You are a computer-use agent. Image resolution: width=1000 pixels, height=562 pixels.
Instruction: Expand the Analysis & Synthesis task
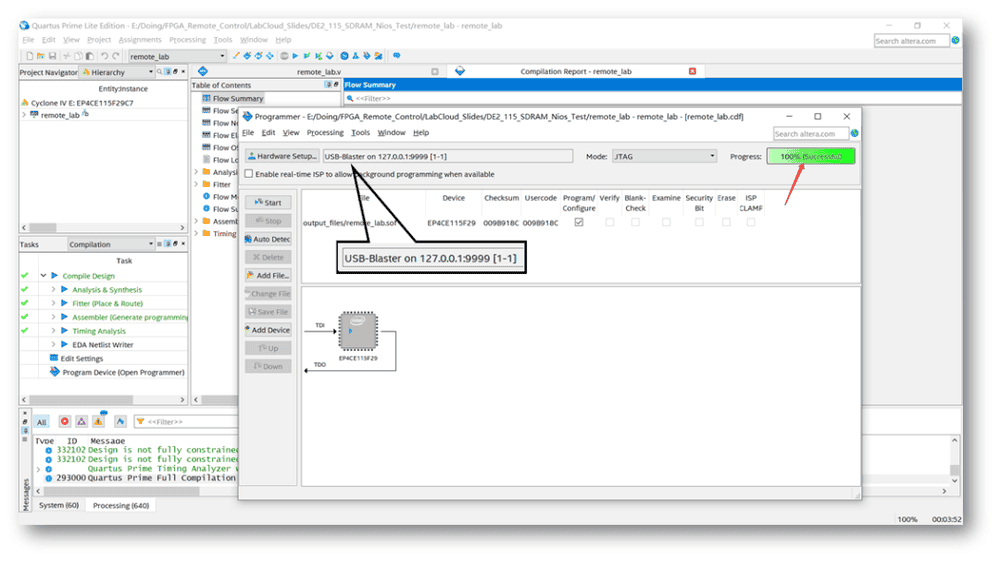(x=53, y=290)
